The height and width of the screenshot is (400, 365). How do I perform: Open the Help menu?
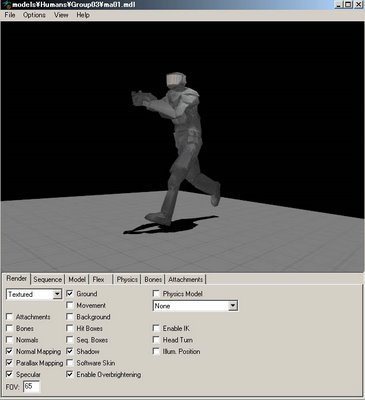pos(83,15)
